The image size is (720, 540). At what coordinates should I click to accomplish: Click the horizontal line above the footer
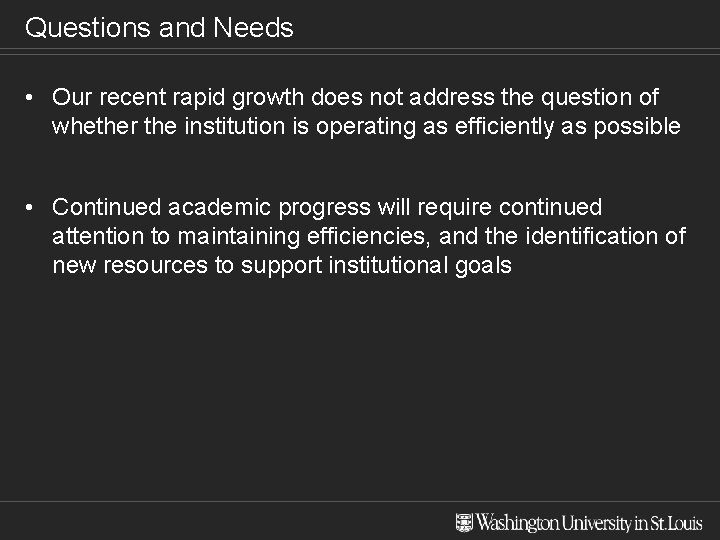point(360,501)
